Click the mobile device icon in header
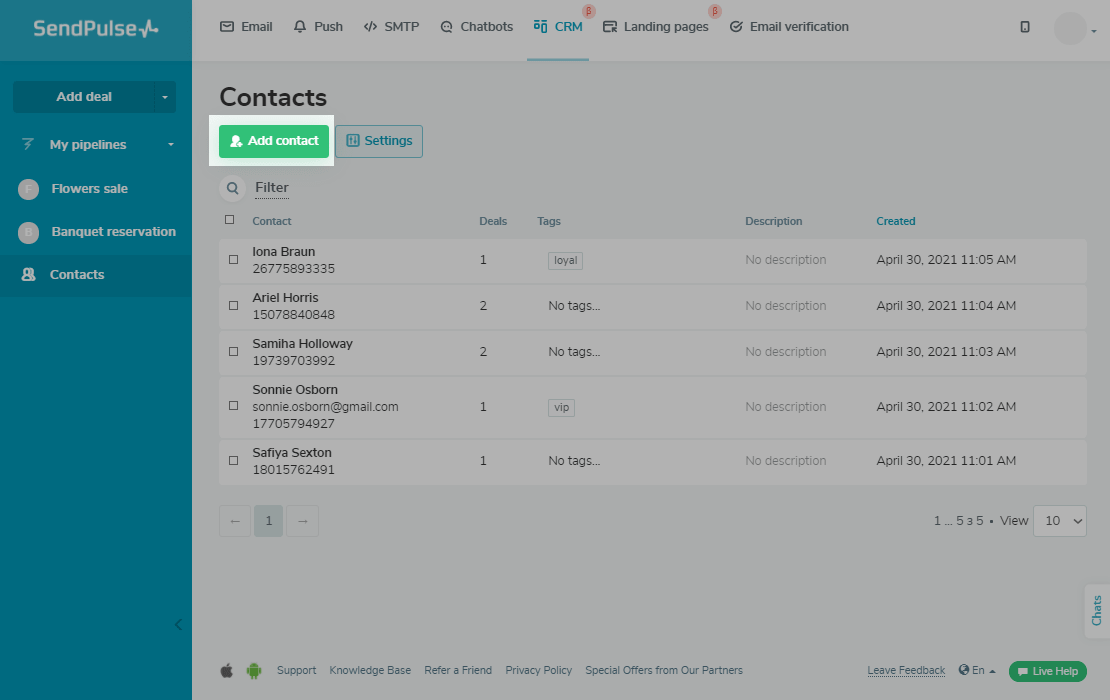 pos(1024,27)
